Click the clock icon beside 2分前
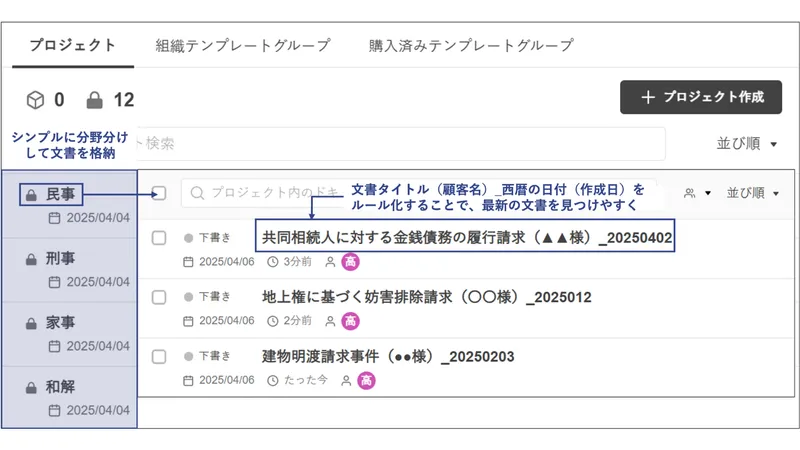 coord(273,321)
